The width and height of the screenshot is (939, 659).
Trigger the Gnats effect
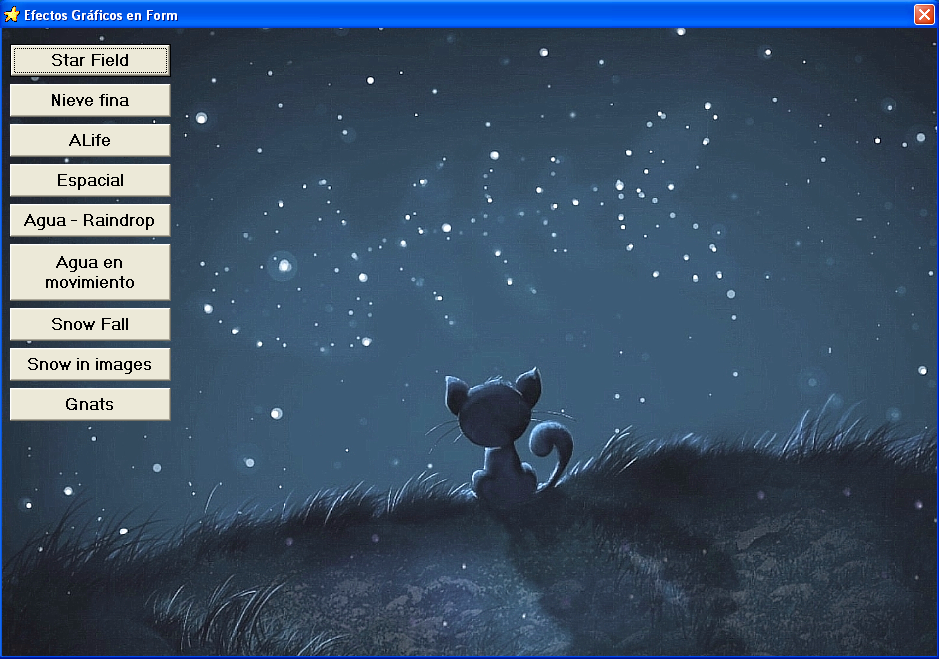click(x=90, y=404)
